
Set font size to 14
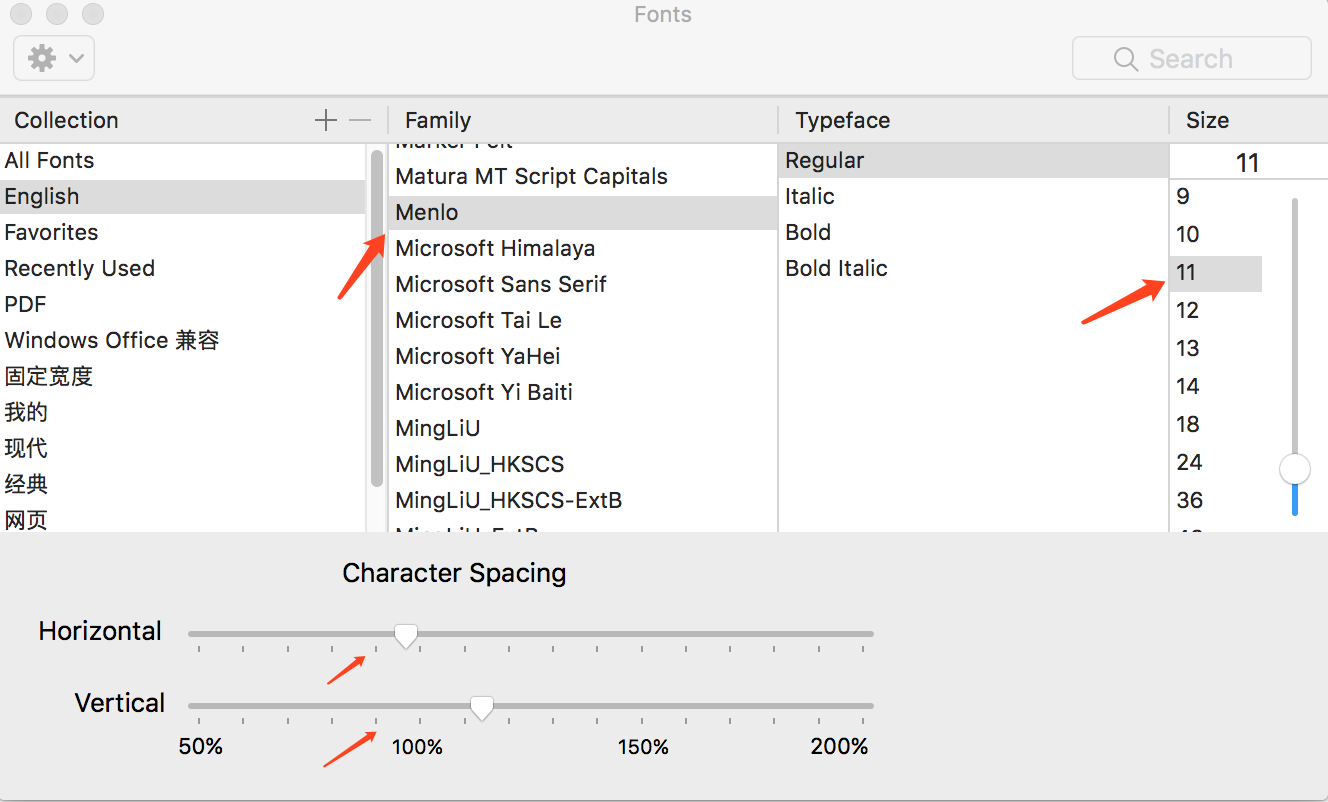tap(1187, 386)
